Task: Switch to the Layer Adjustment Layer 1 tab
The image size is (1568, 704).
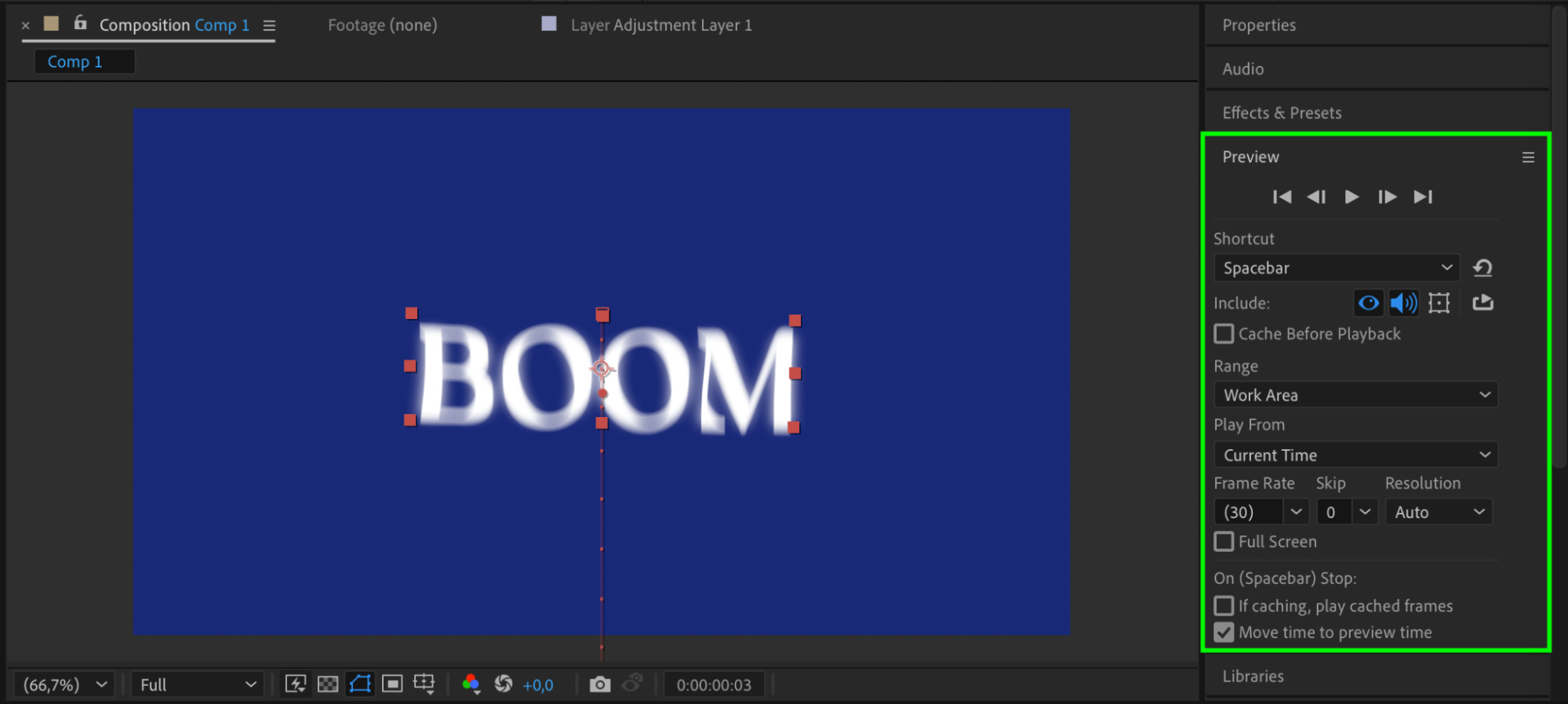Action: point(661,25)
